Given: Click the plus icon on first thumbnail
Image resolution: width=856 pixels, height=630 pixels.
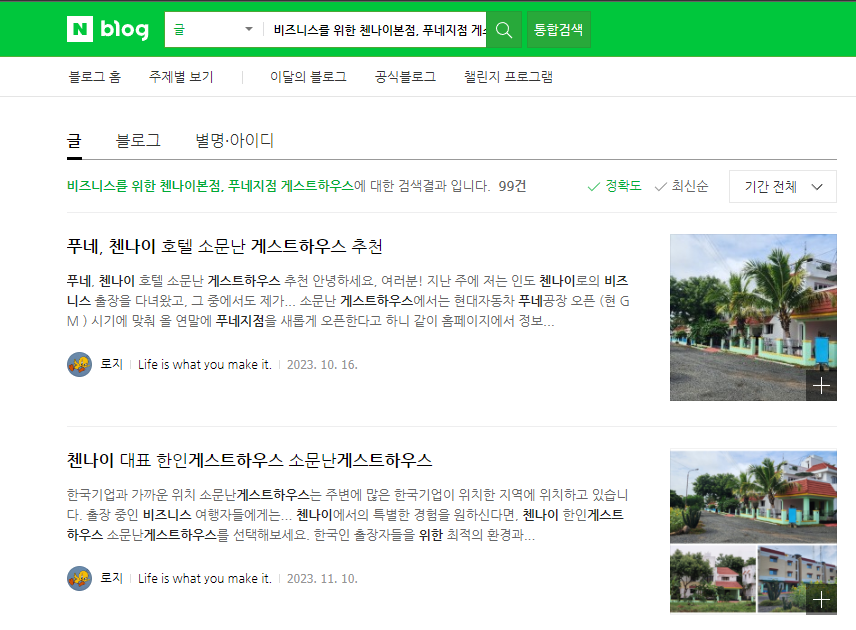Looking at the screenshot, I should 821,386.
